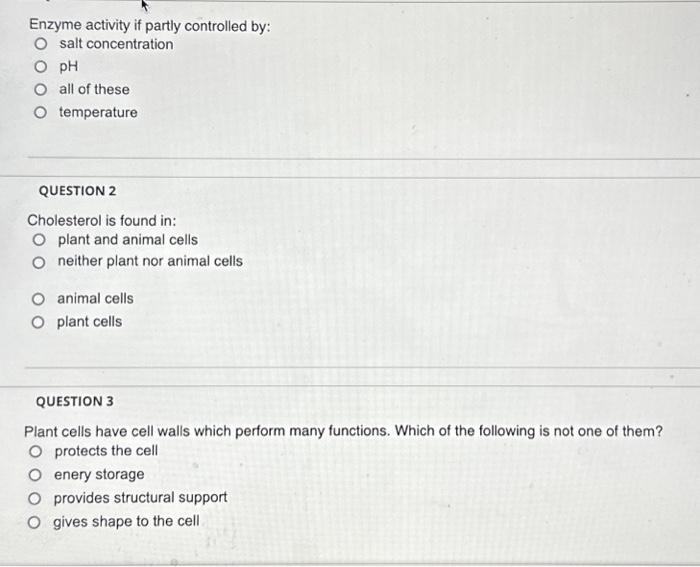Click the QUESTION 2 heading
700x567 pixels.
[x=77, y=191]
